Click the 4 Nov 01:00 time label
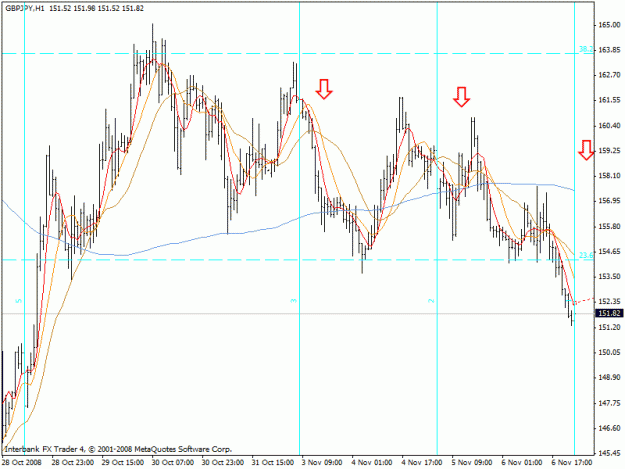625x469 pixels. click(372, 463)
